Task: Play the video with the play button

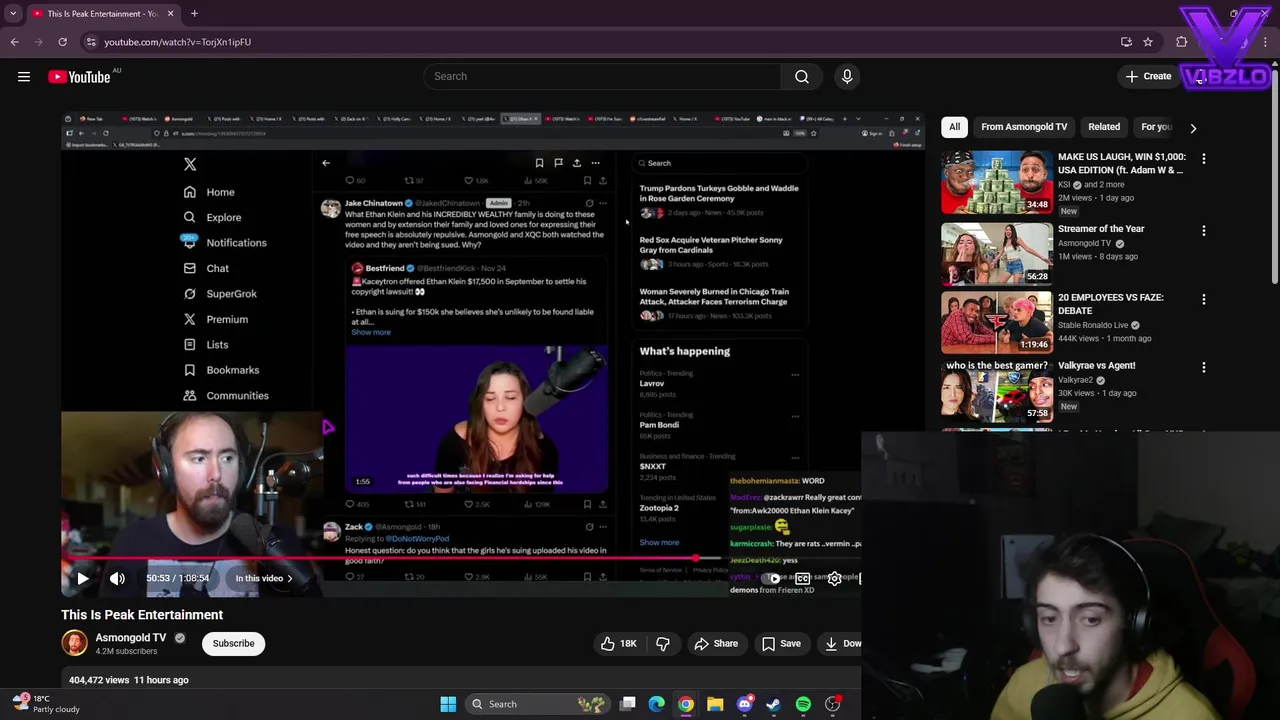Action: (x=83, y=578)
